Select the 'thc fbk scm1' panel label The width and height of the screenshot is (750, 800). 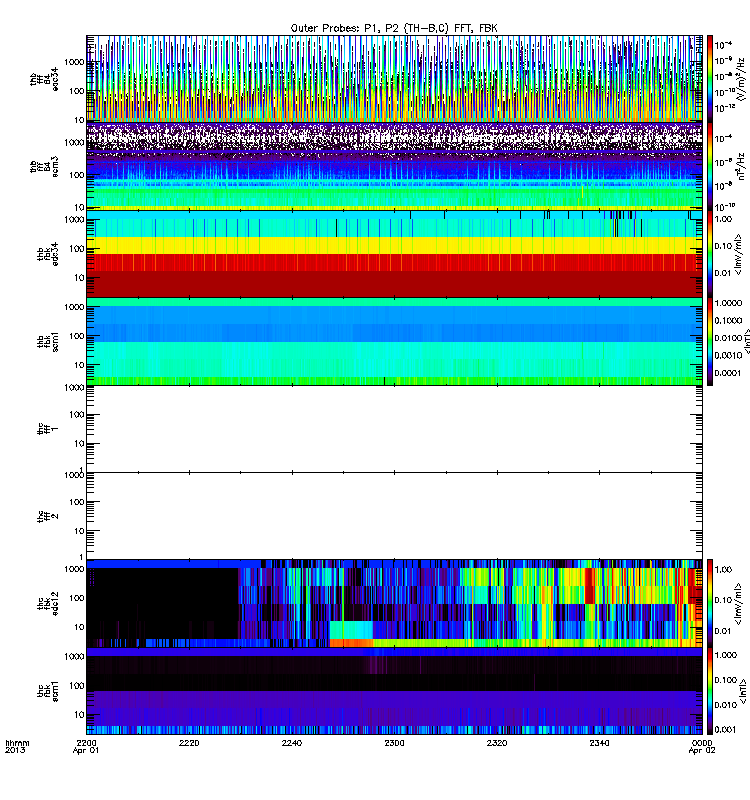pyautogui.click(x=48, y=691)
